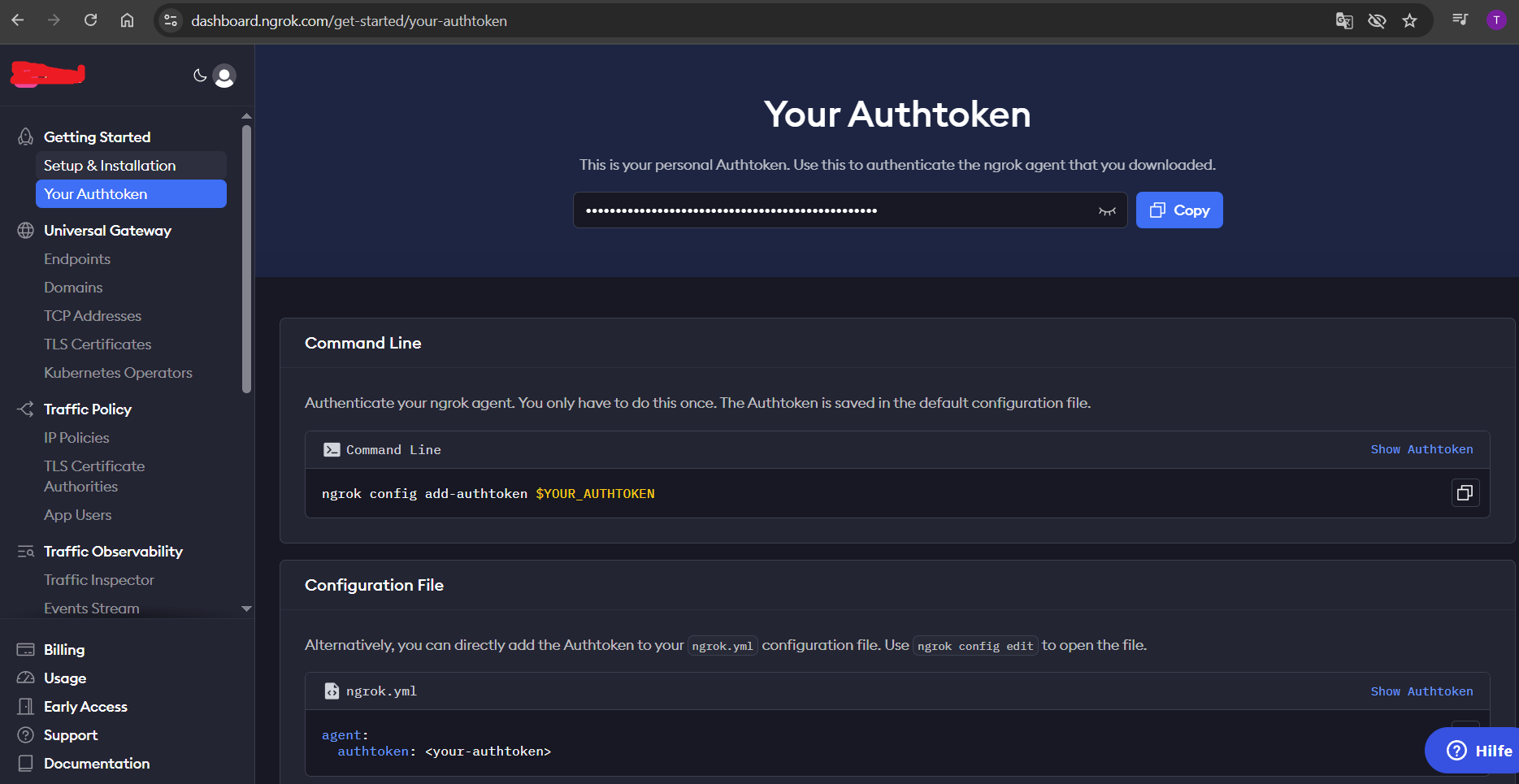Open the Hilfe help widget
1519x784 pixels.
click(x=1473, y=750)
